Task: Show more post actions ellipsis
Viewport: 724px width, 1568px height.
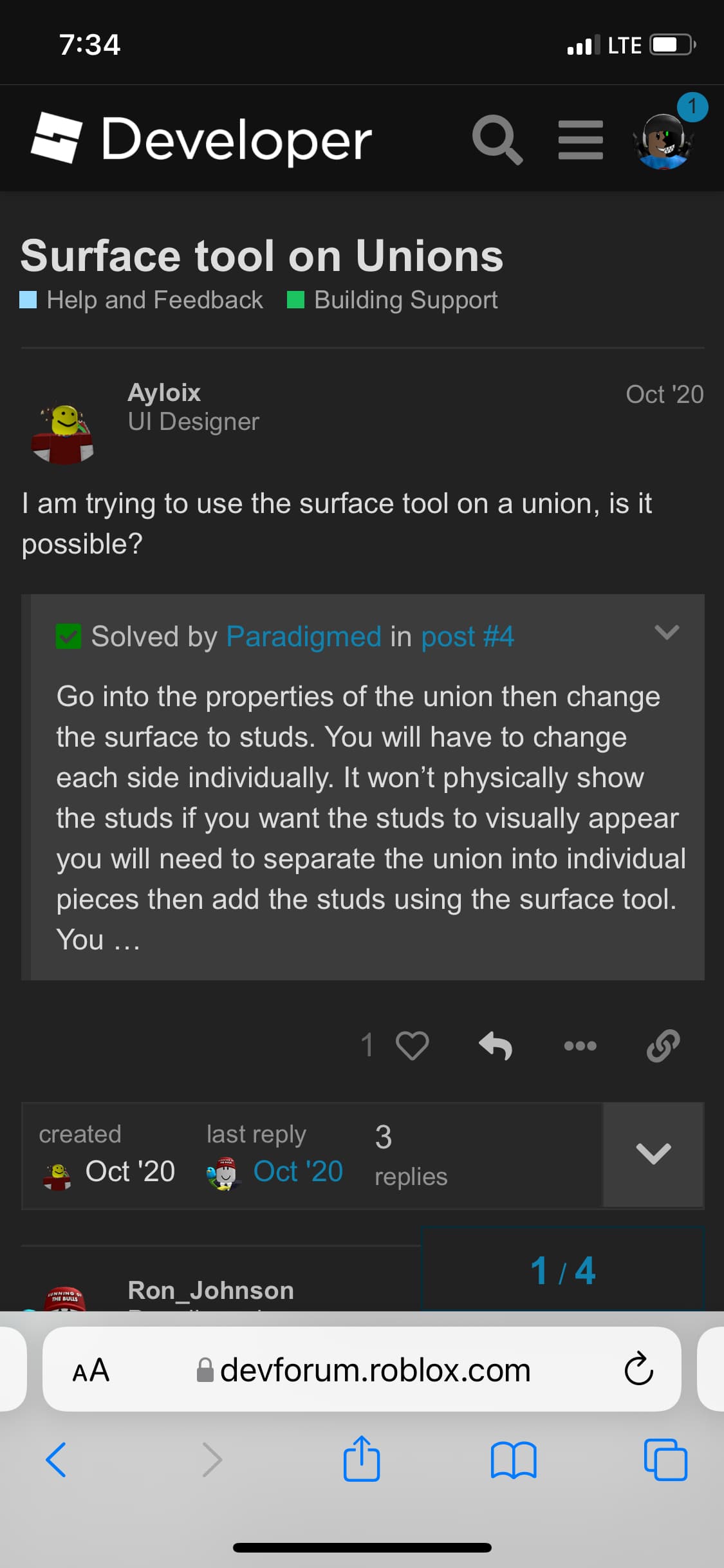Action: pyautogui.click(x=580, y=1045)
